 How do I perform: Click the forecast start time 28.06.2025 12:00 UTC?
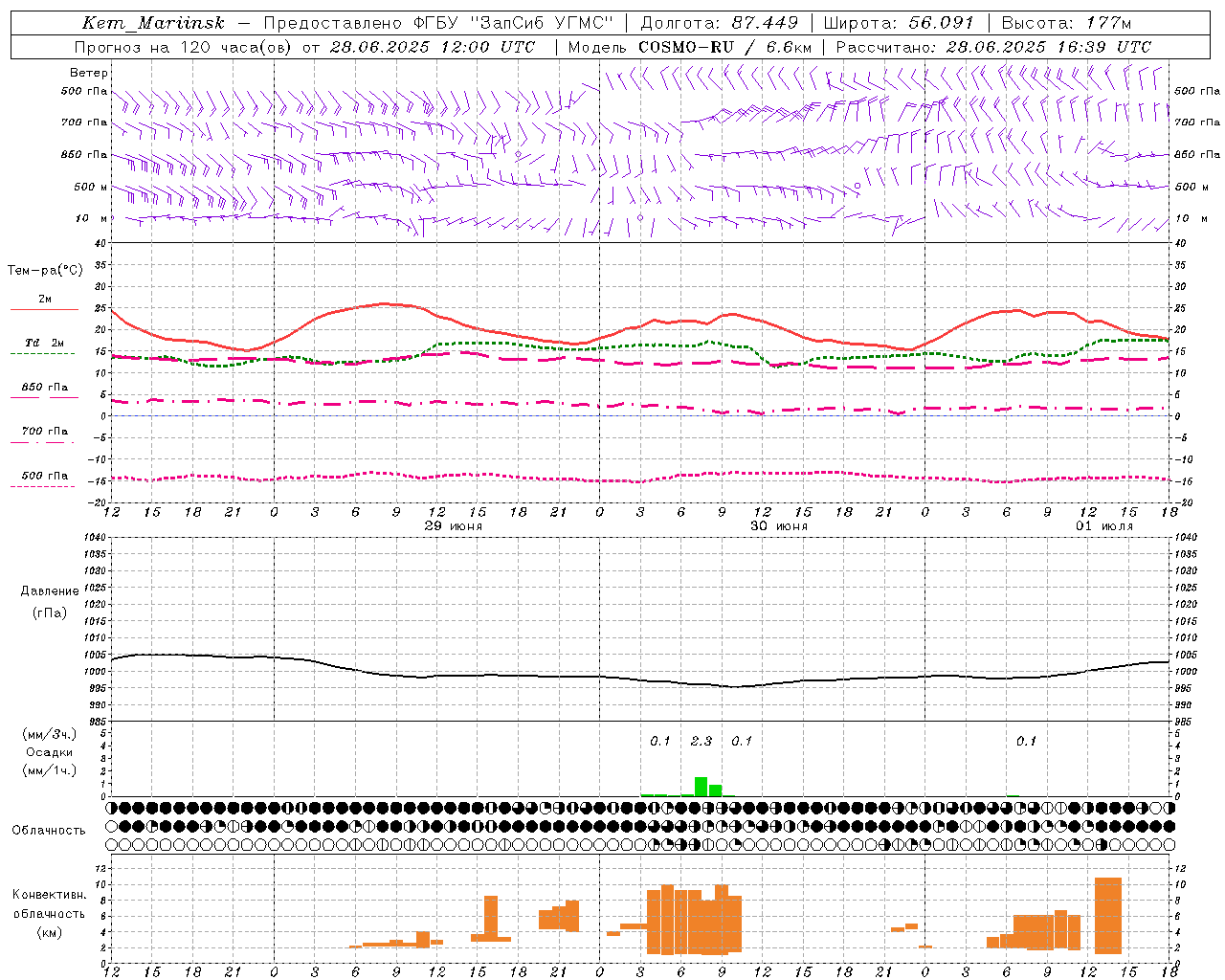point(432,47)
